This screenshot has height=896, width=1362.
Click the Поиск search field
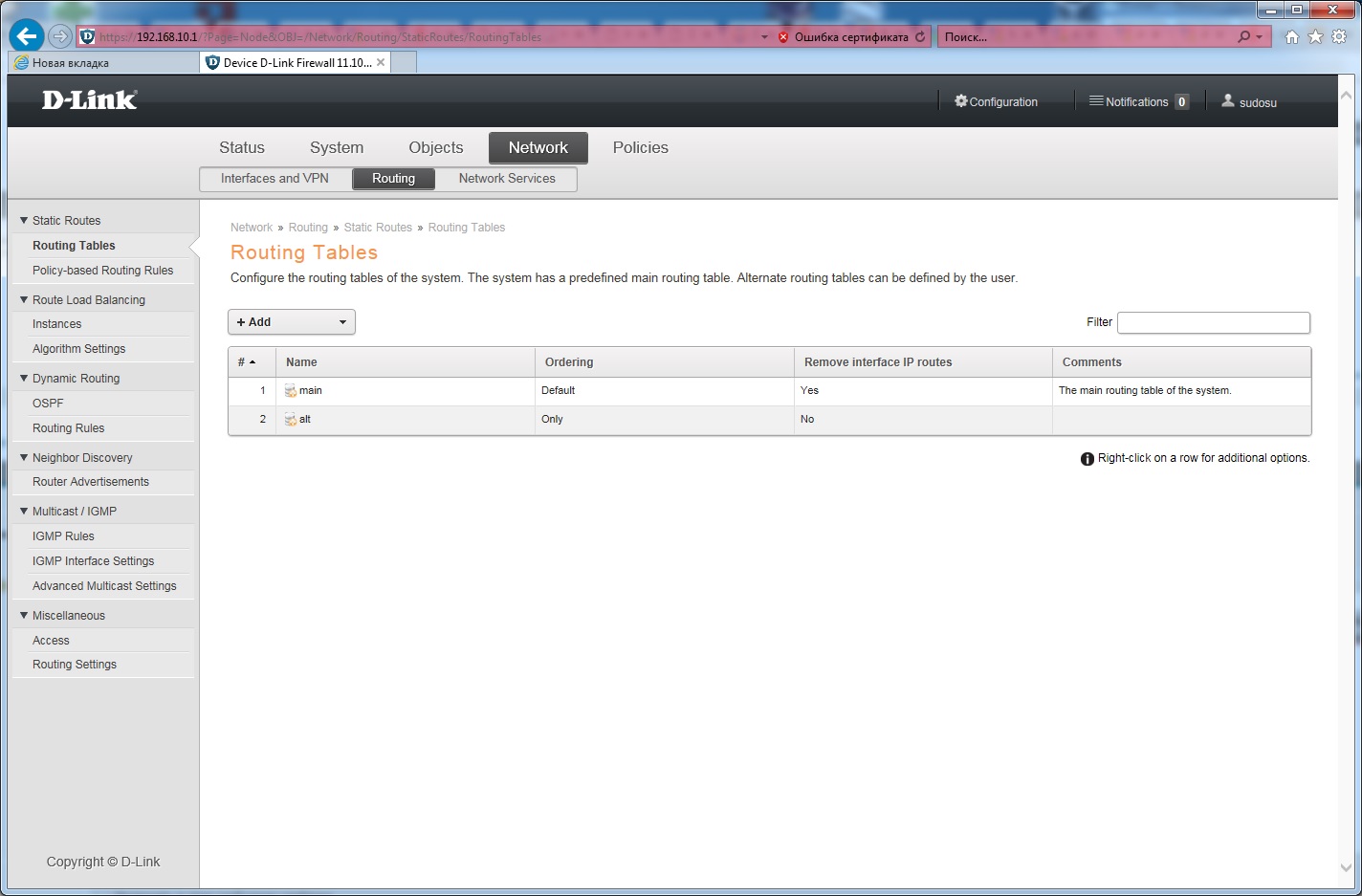pos(1086,37)
